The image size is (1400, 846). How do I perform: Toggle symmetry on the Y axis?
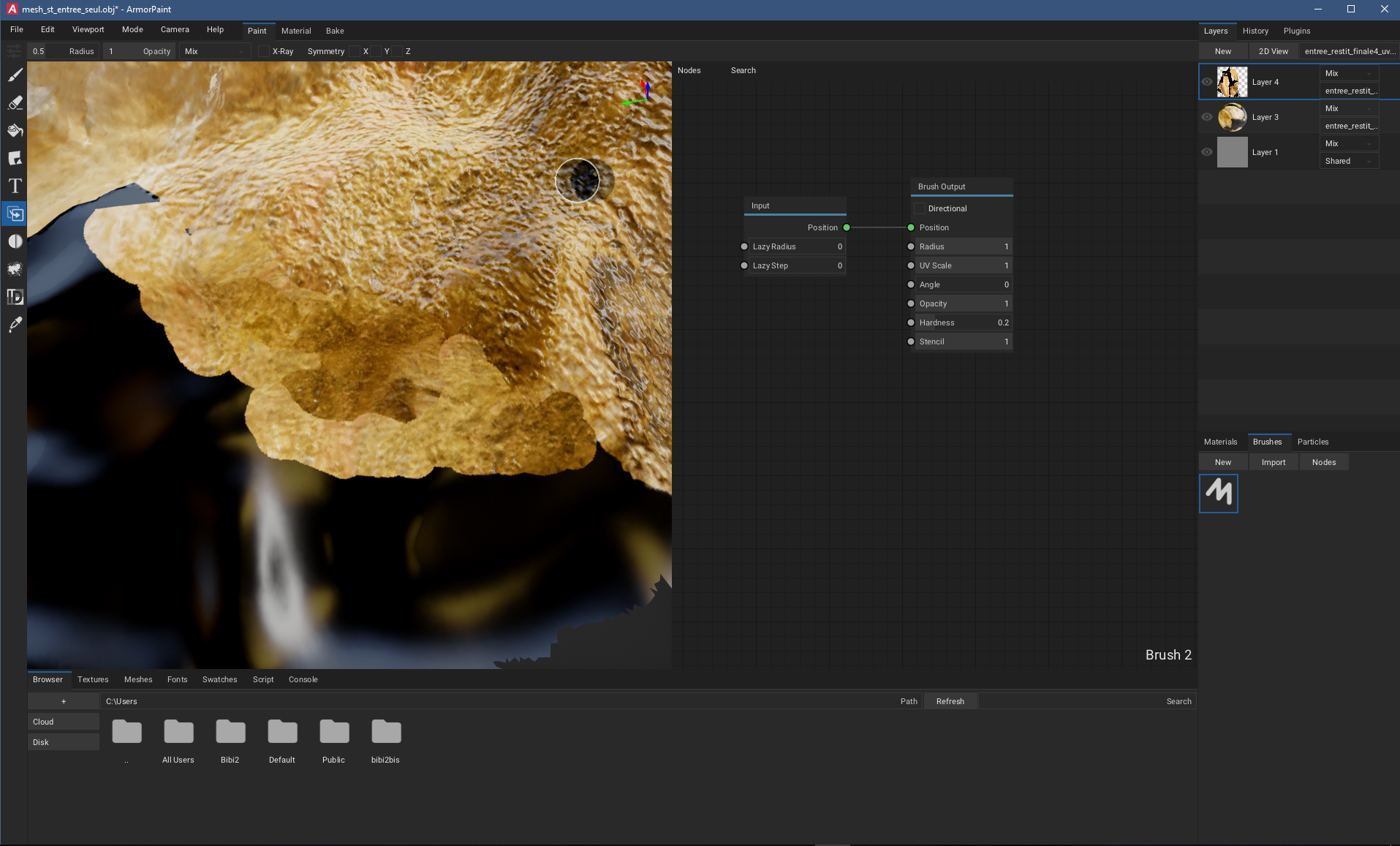[x=377, y=51]
